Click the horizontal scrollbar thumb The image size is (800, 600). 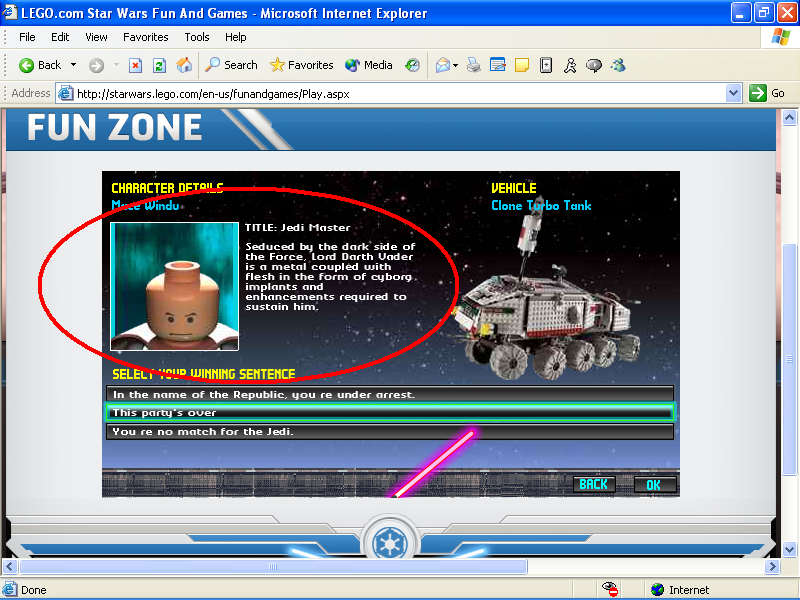(273, 566)
